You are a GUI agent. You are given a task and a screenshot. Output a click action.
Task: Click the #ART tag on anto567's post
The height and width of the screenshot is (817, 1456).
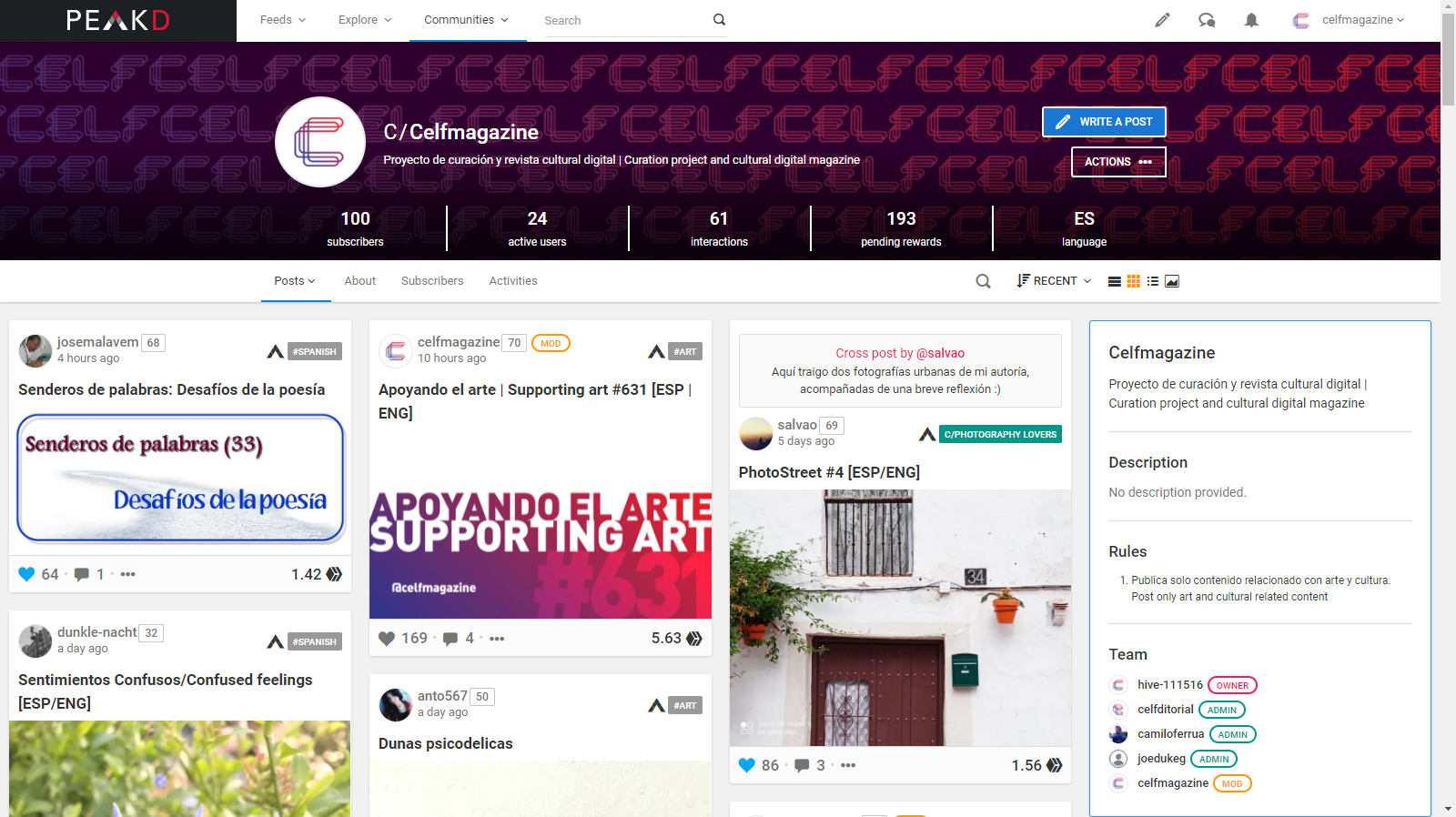coord(685,705)
